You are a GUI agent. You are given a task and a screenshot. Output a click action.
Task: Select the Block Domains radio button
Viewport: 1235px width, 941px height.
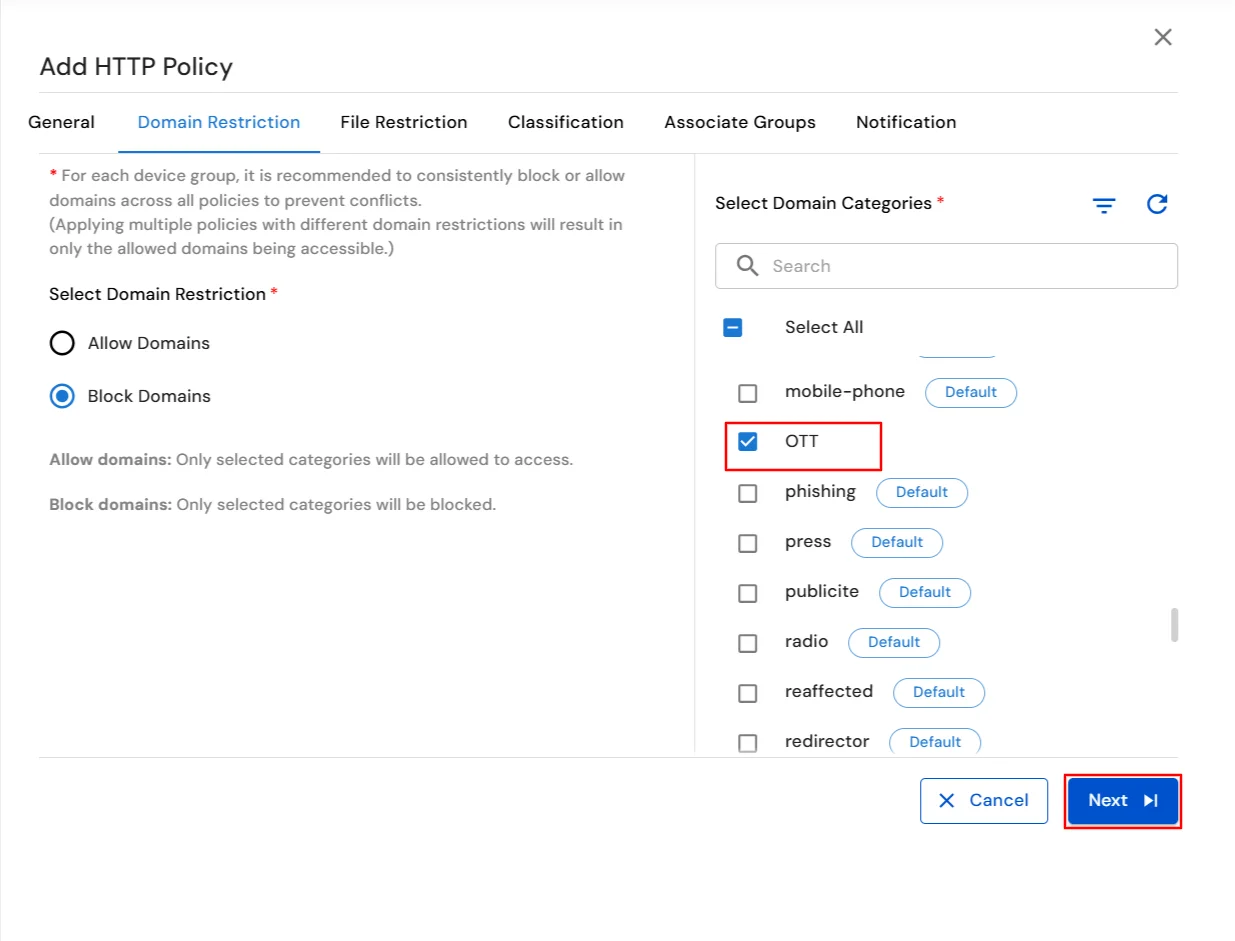point(61,396)
